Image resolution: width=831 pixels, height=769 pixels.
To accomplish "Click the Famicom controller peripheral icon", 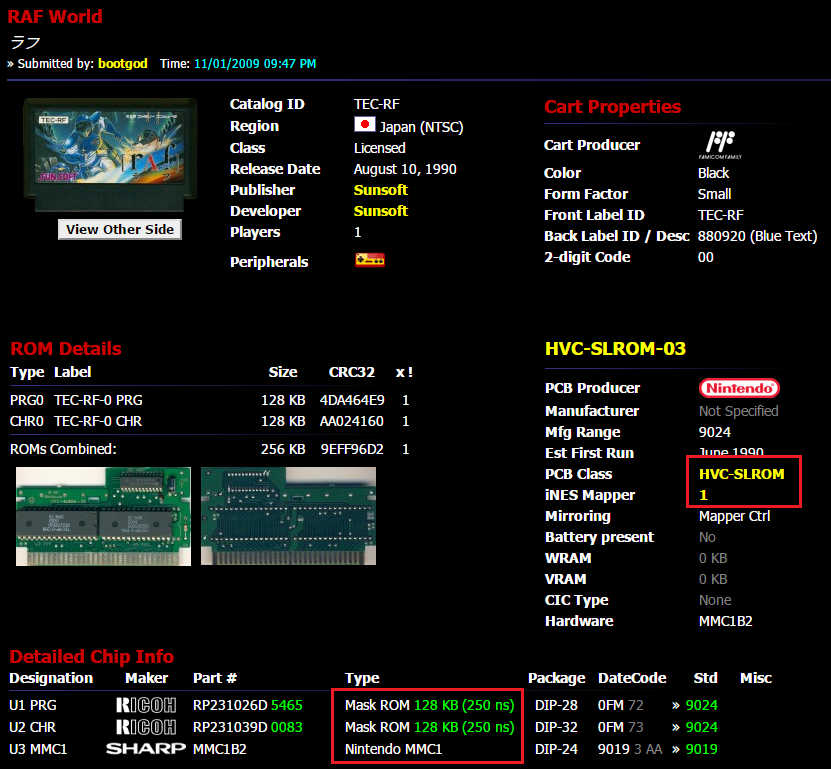I will (370, 260).
